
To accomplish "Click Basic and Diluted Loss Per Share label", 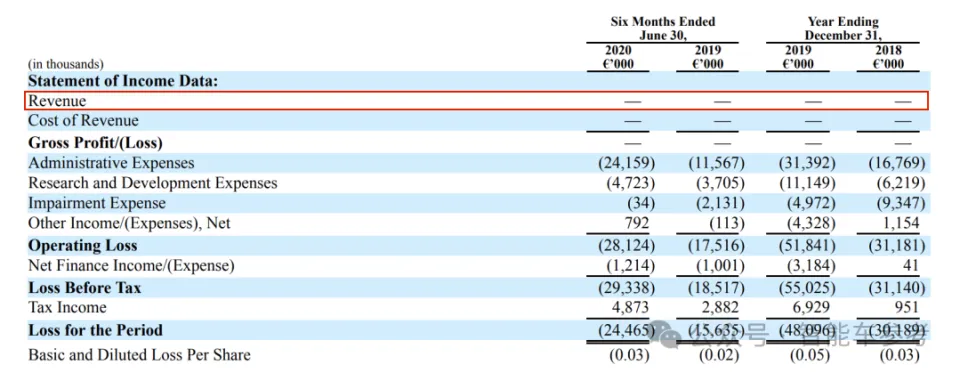I will 139,355.
